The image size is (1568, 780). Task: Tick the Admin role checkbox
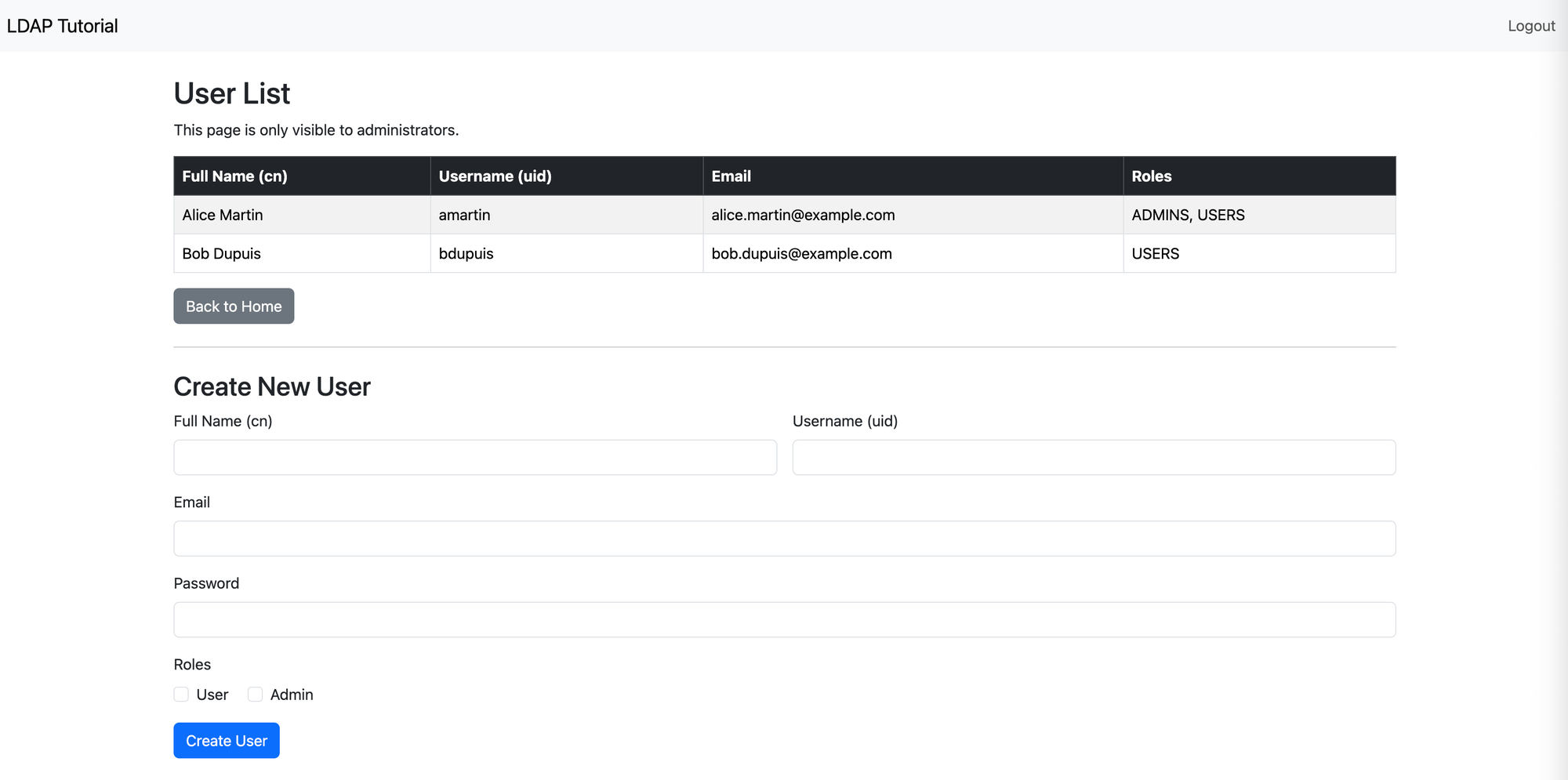(255, 695)
